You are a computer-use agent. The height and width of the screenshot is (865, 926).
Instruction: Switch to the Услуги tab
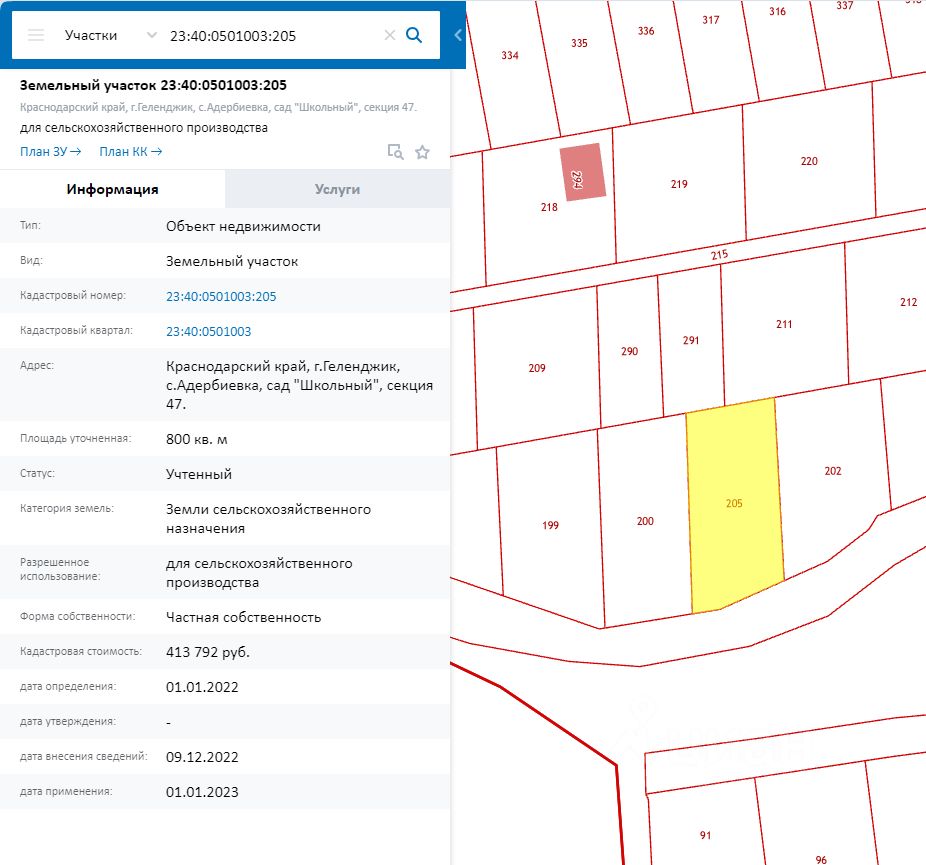coord(337,189)
